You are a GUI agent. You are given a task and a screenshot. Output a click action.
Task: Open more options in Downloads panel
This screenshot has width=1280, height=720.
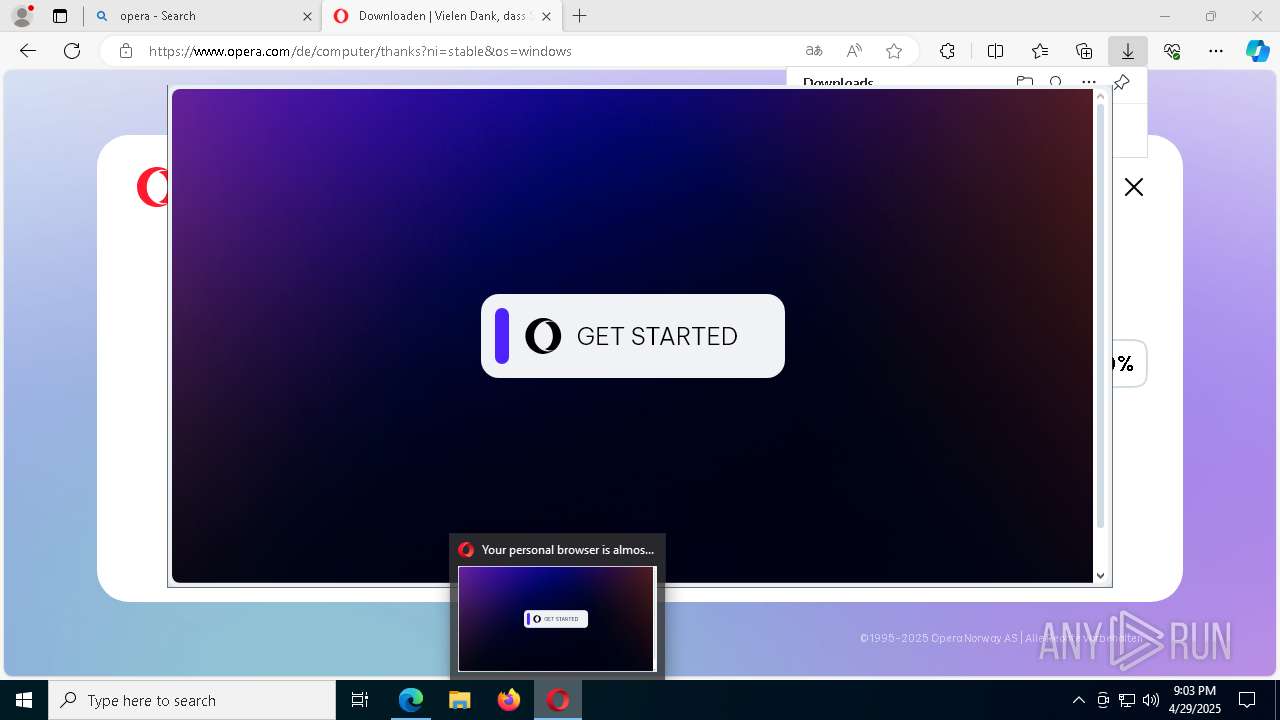click(x=1088, y=82)
